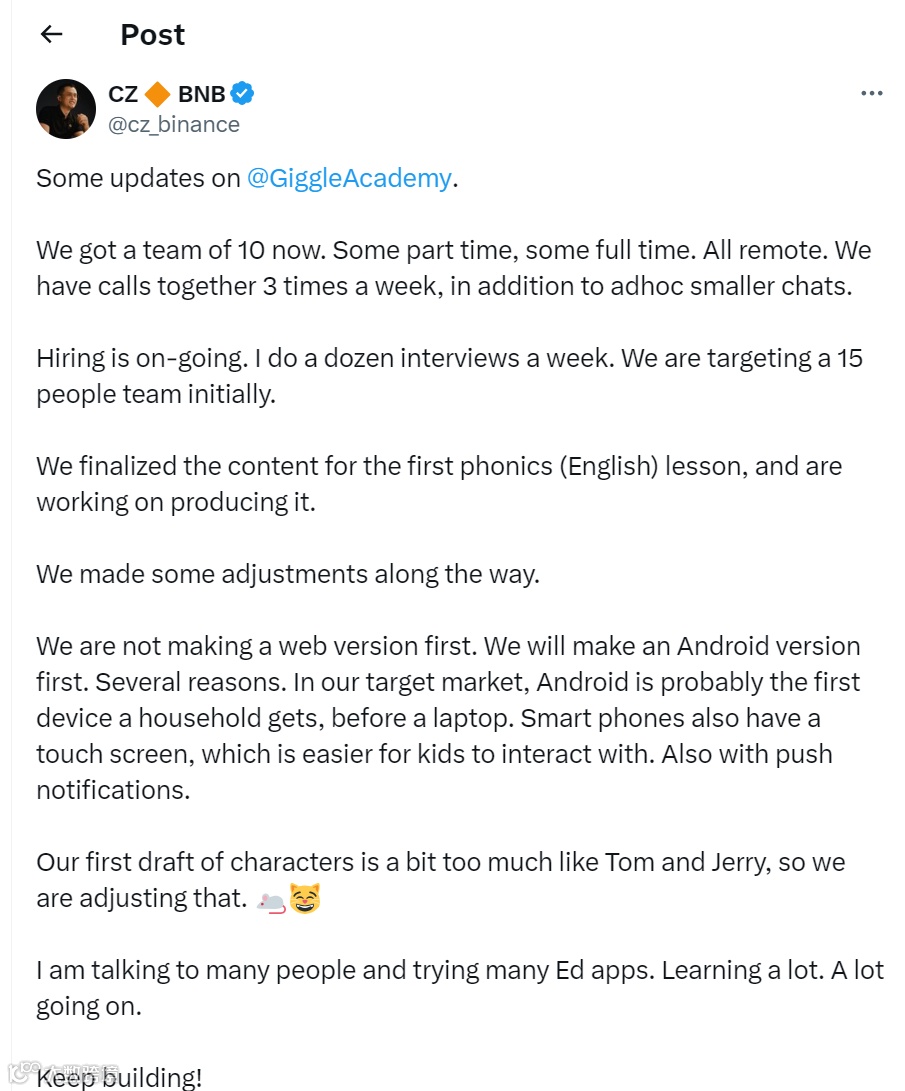Click the display name CZ
The width and height of the screenshot is (905, 1091).
click(x=123, y=94)
